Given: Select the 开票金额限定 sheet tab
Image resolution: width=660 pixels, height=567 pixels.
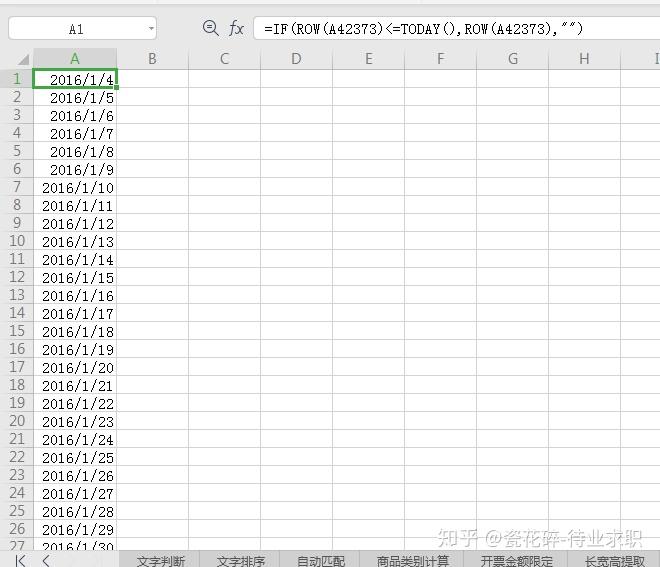Looking at the screenshot, I should (516, 560).
